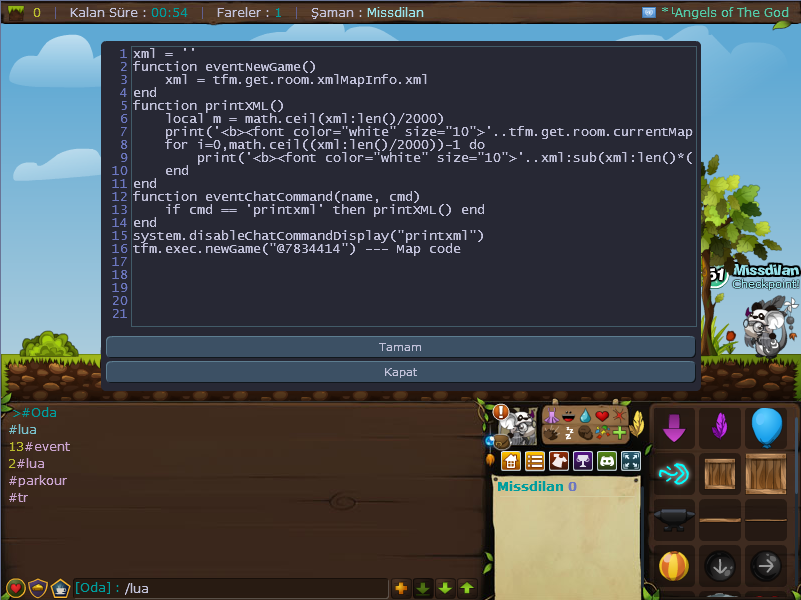The image size is (801, 600).
Task: Open the friends list heart icon
Action: [x=16, y=588]
